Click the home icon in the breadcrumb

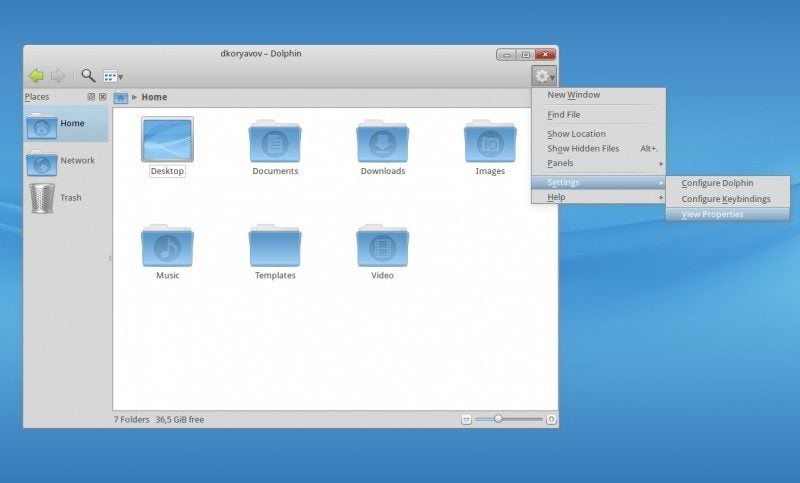pyautogui.click(x=121, y=97)
